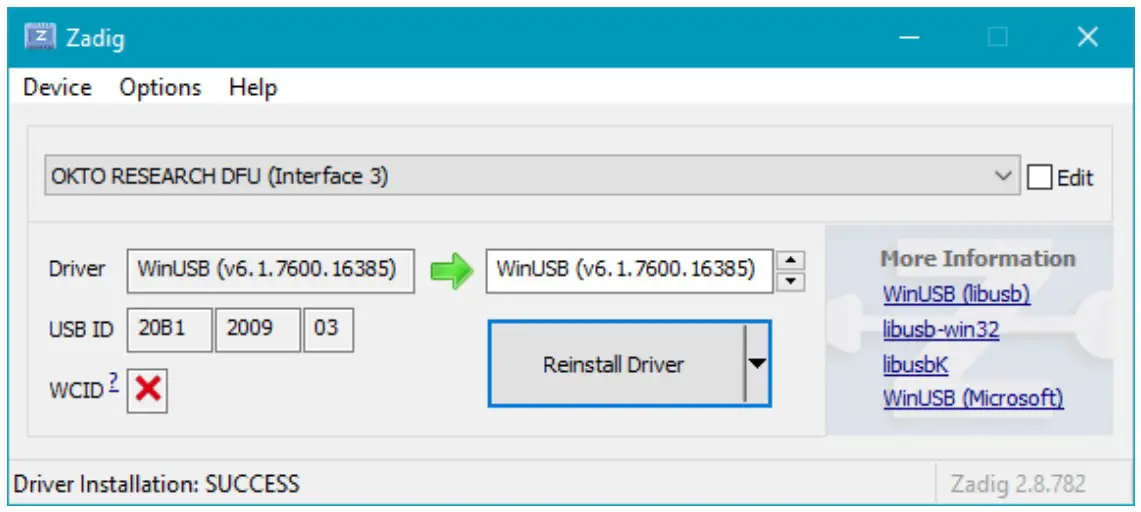This screenshot has width=1141, height=512.
Task: Open the Options menu
Action: coord(160,88)
